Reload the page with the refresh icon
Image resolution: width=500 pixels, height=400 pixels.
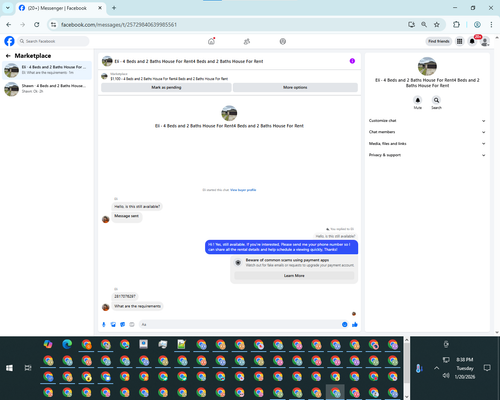click(37, 24)
